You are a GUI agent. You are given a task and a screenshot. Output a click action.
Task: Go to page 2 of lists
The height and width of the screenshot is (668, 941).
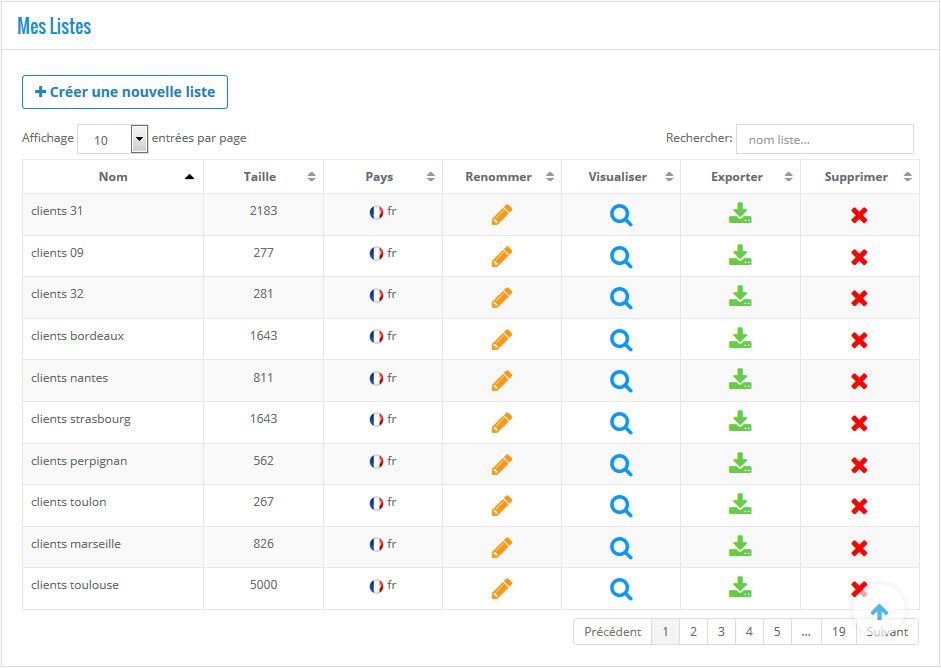point(693,631)
